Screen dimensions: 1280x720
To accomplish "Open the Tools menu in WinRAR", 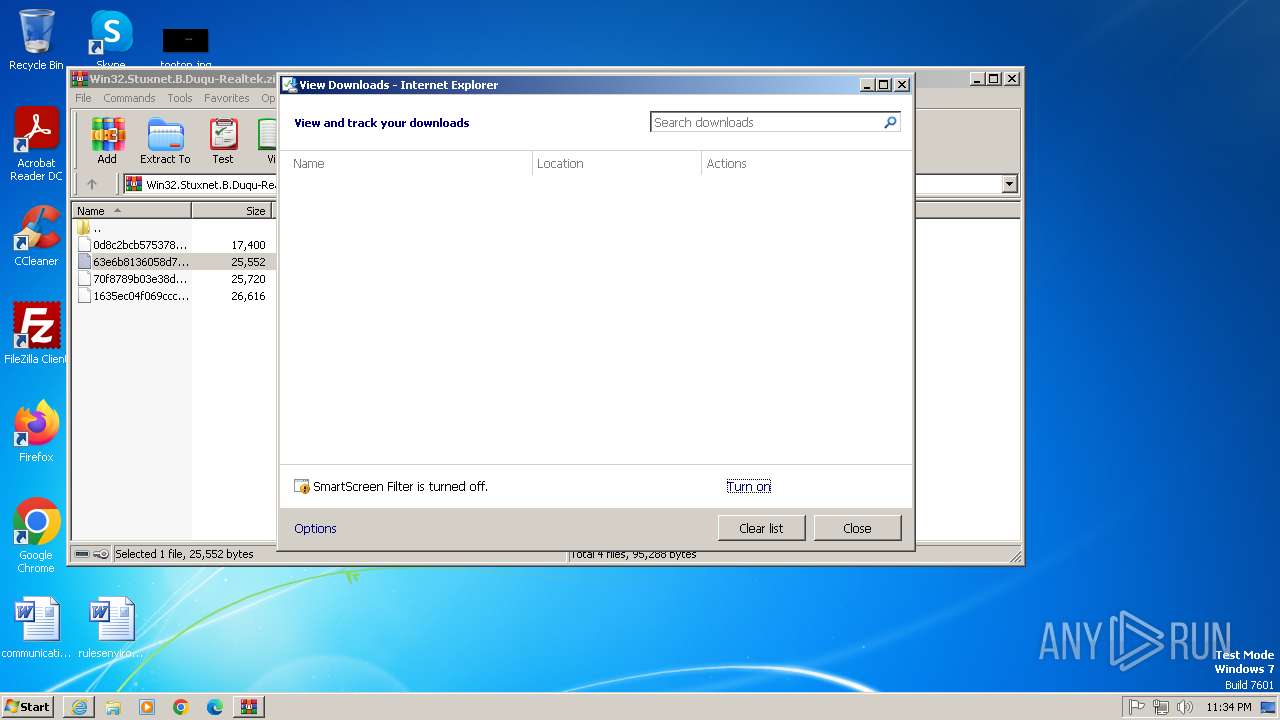I will click(x=180, y=98).
